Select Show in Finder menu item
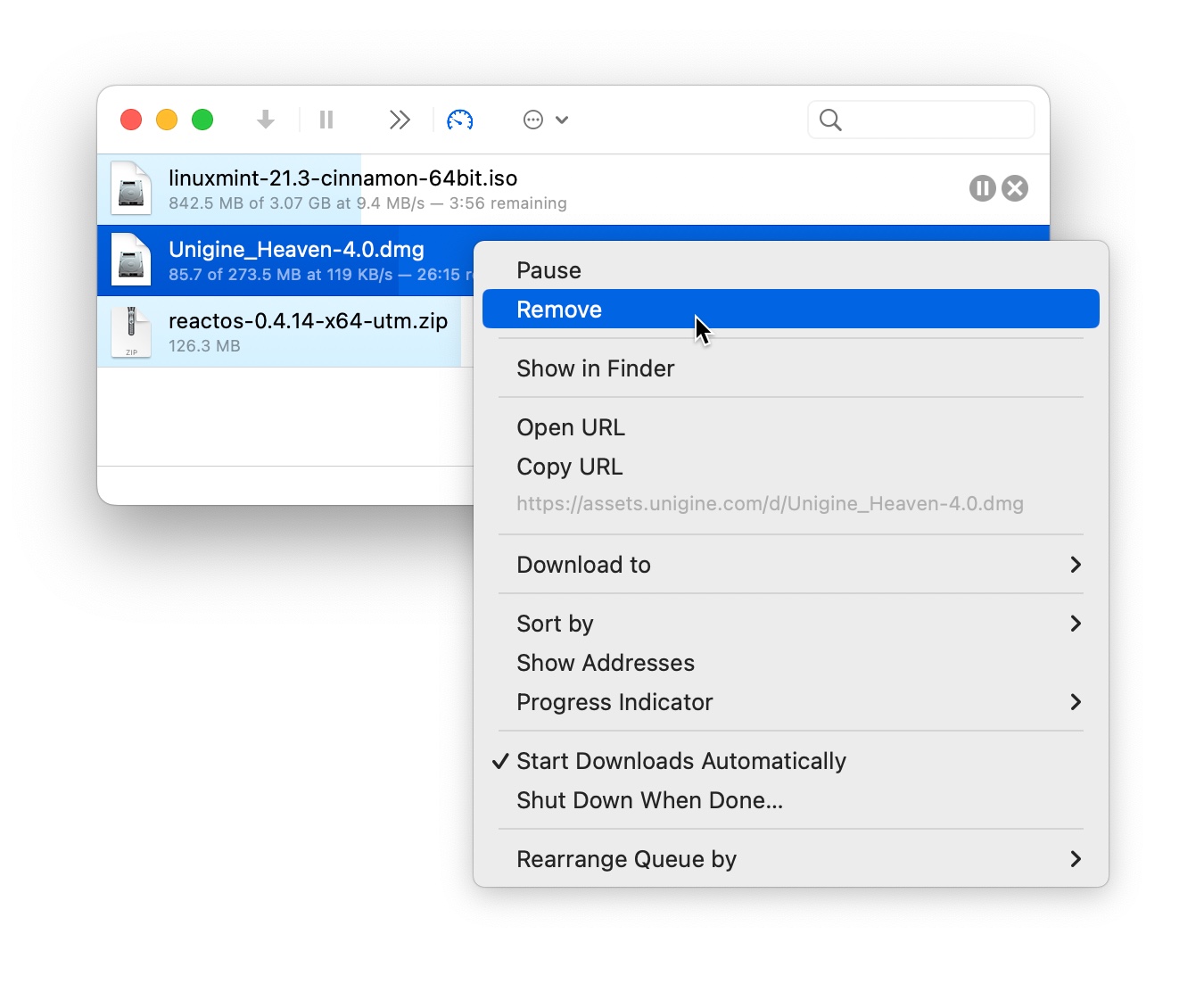 point(791,368)
